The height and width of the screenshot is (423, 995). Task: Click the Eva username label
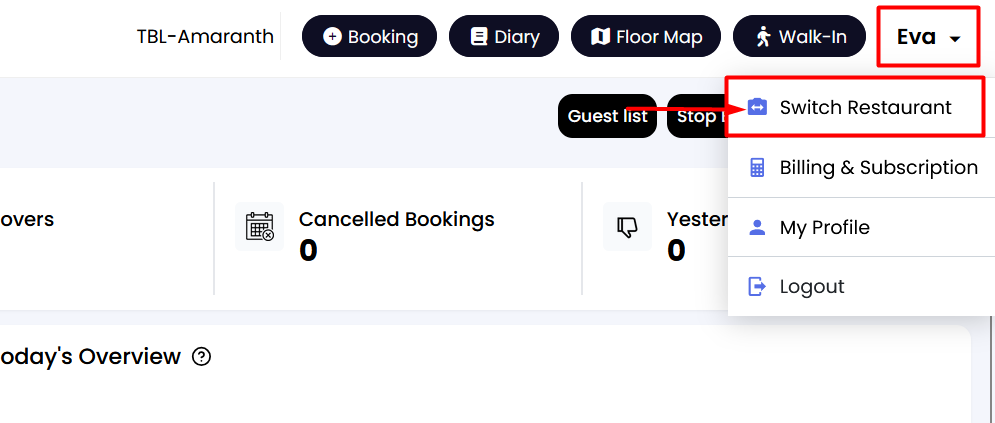click(916, 37)
